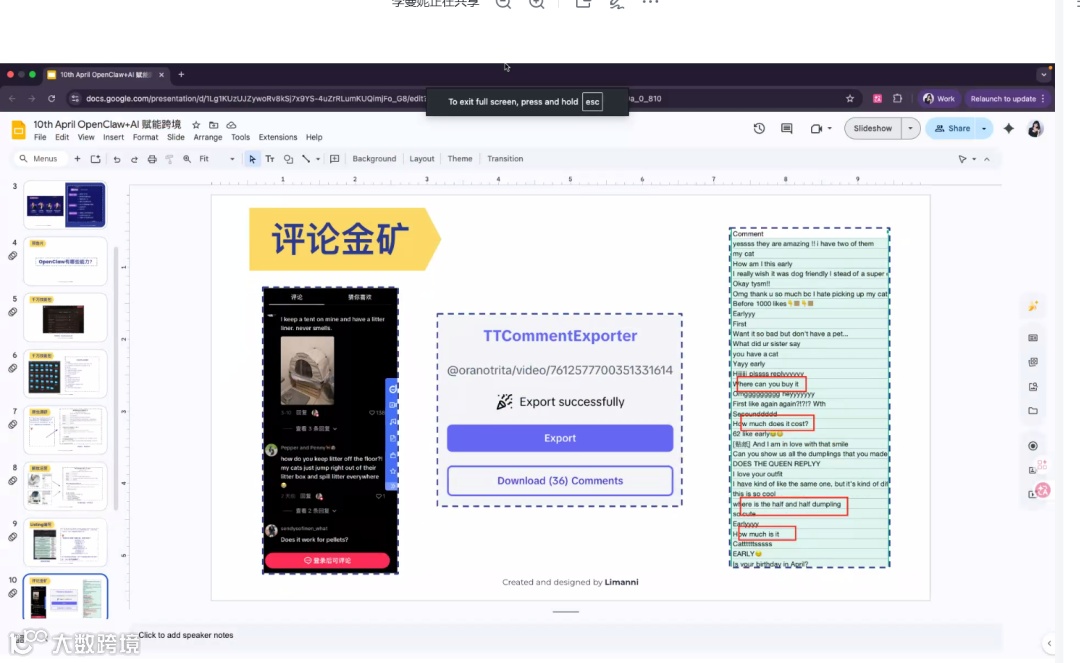This screenshot has width=1080, height=663.
Task: Click the Transition button
Action: pyautogui.click(x=505, y=158)
